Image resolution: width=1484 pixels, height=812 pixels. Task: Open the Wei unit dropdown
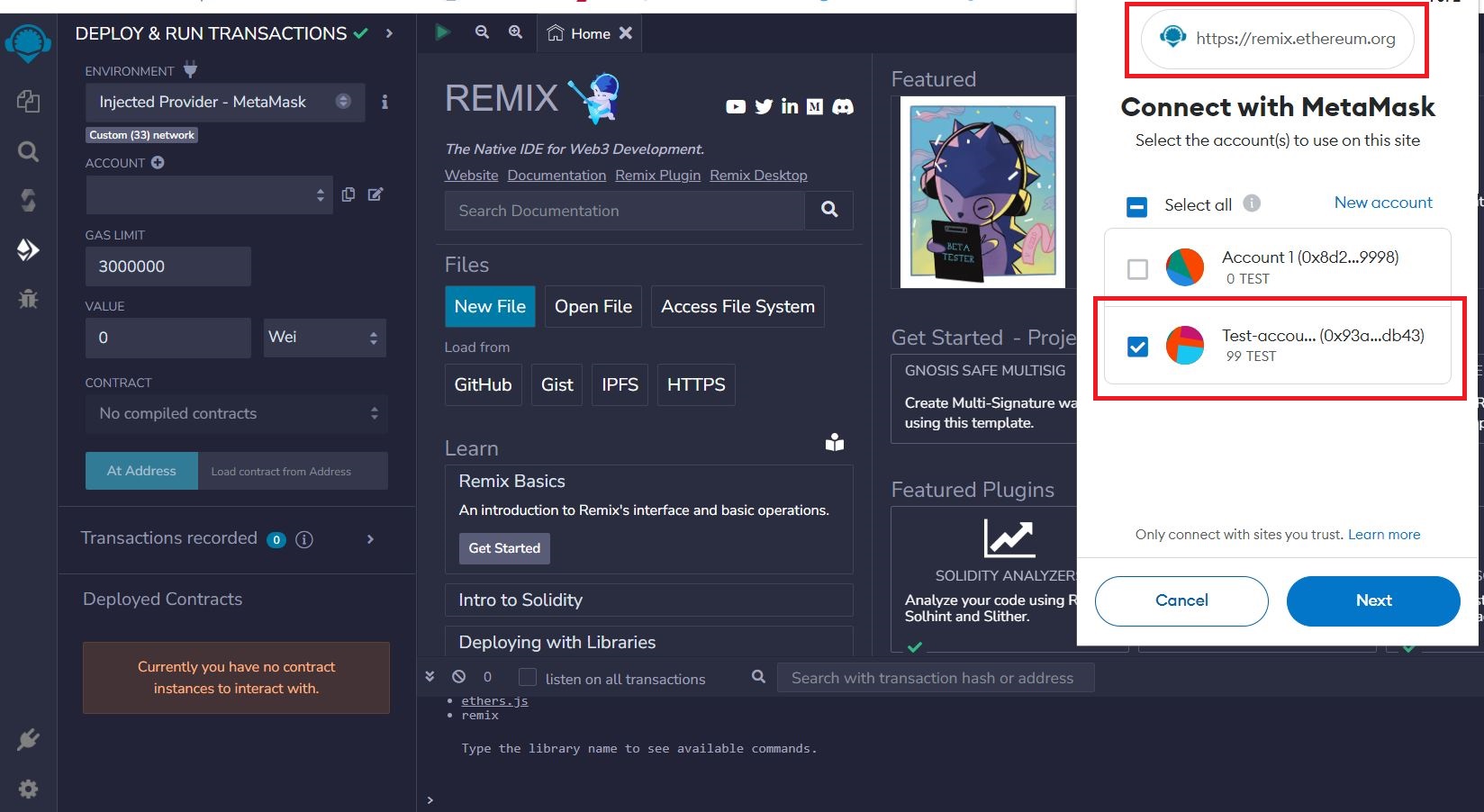(x=324, y=338)
